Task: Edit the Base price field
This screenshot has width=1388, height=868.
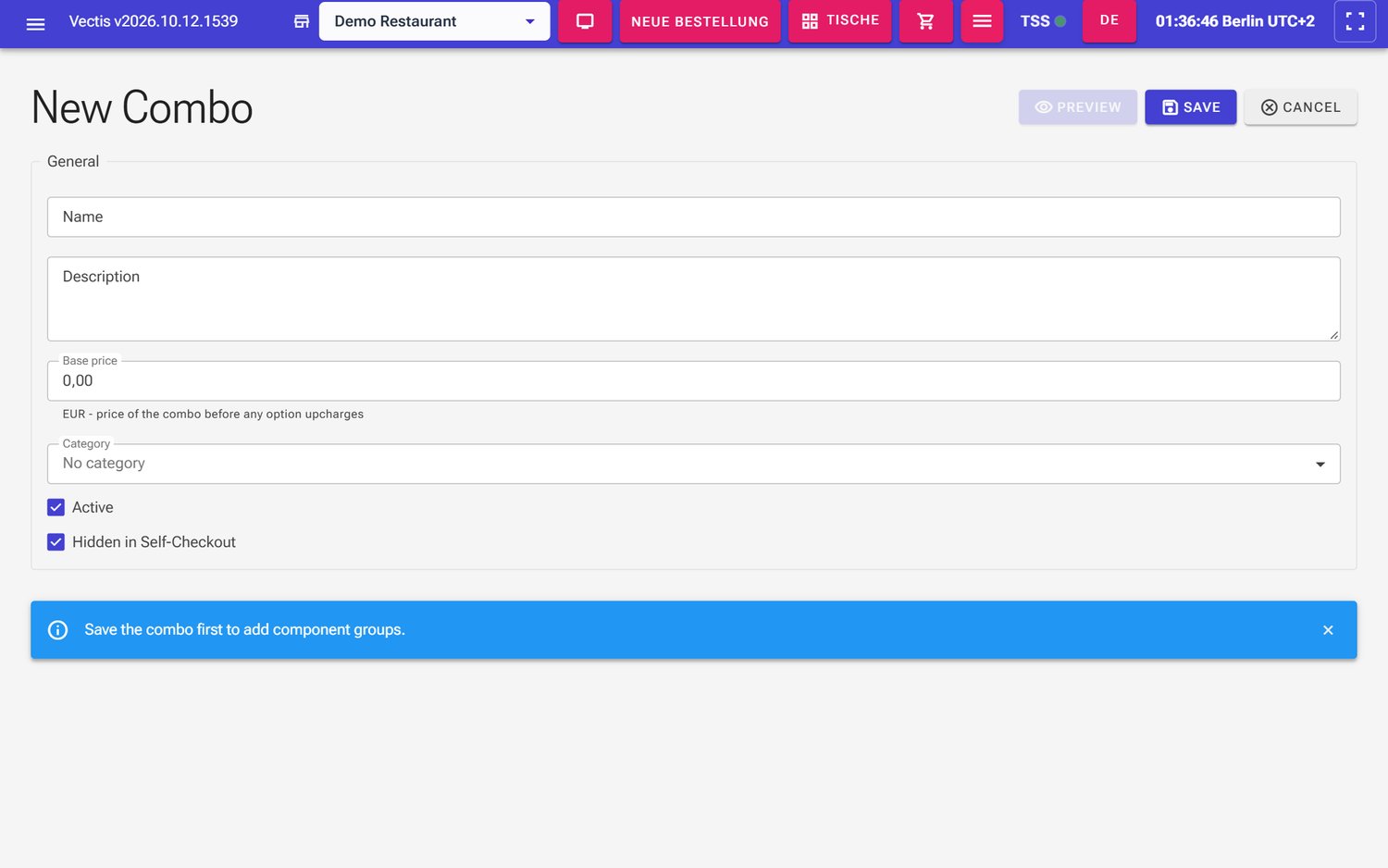Action: coord(694,381)
